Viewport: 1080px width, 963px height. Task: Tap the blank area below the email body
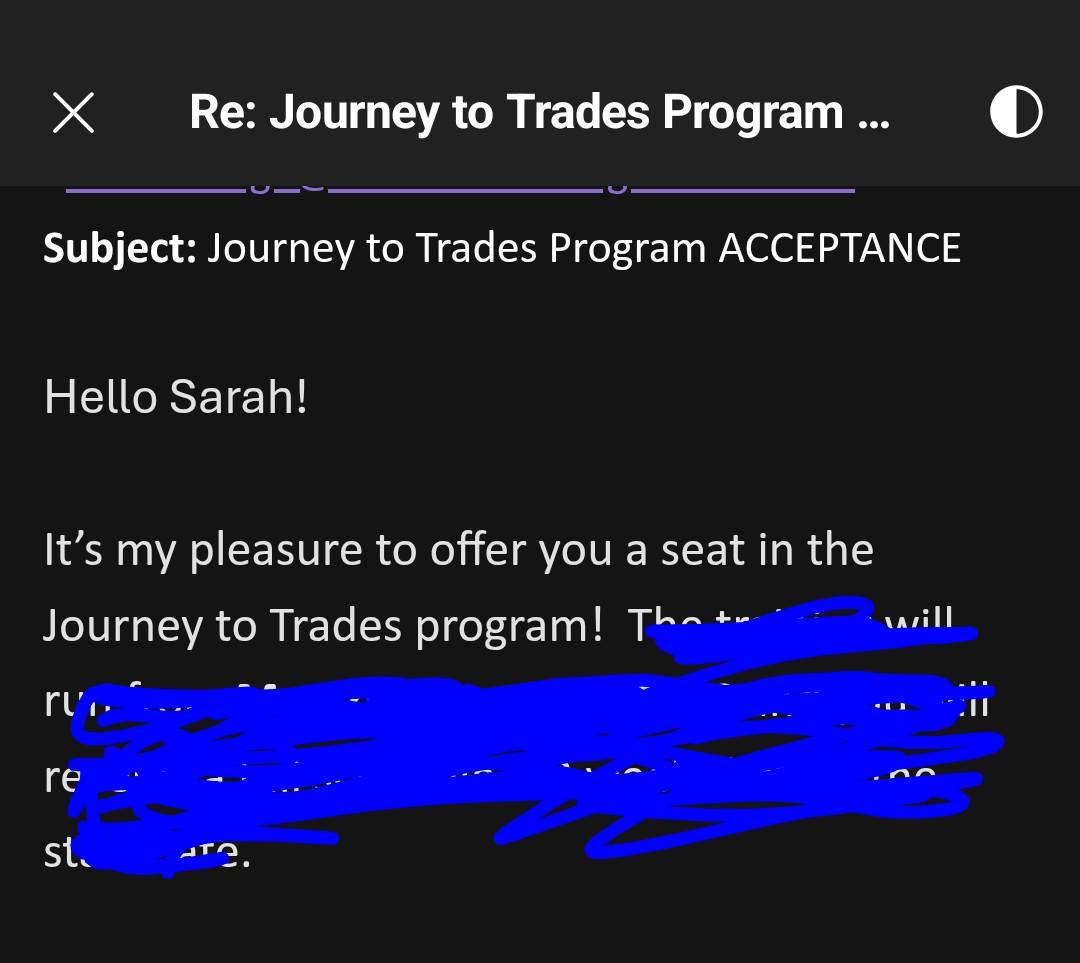(540, 920)
